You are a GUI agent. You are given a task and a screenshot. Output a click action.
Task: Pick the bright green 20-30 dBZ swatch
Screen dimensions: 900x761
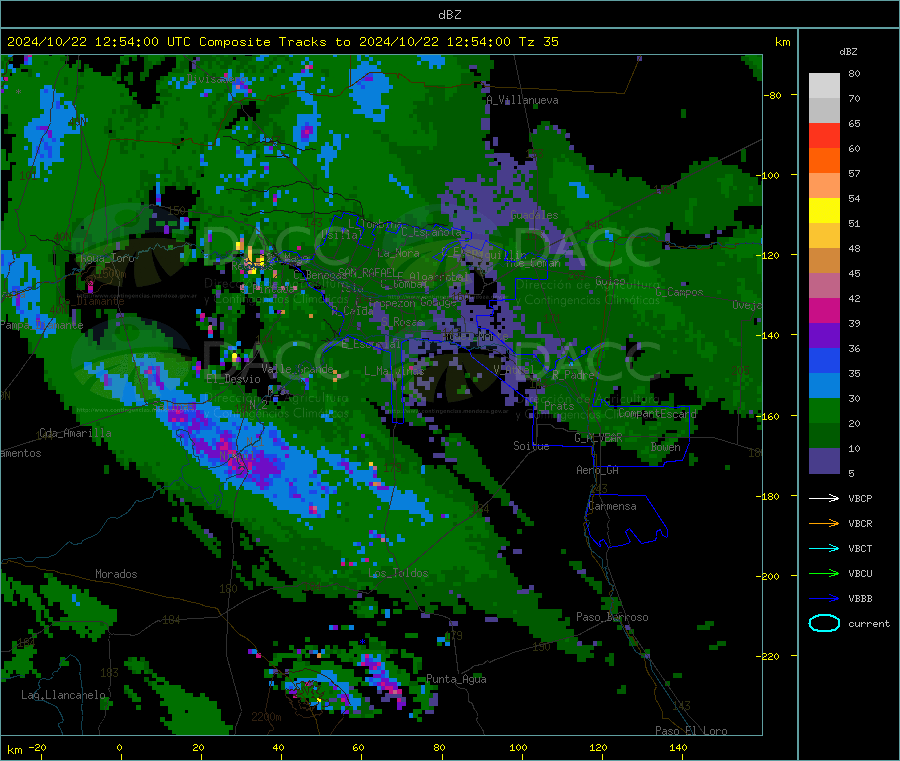[824, 411]
